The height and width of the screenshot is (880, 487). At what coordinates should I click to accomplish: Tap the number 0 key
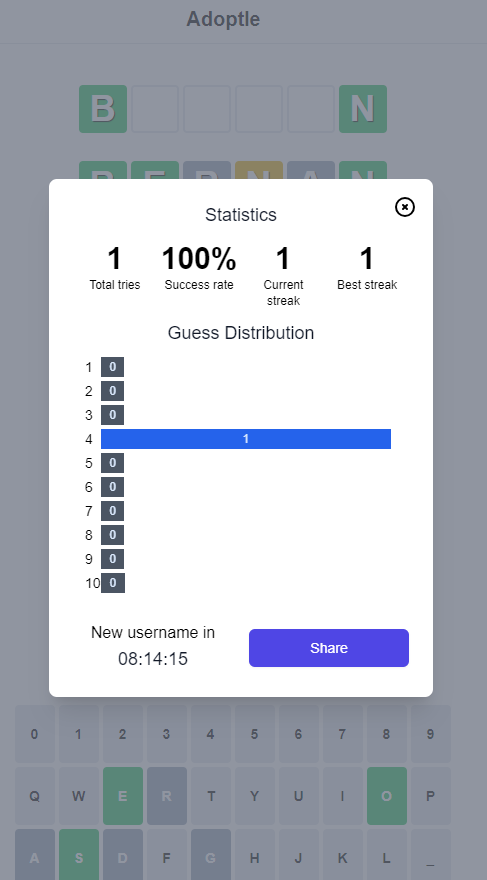point(35,734)
